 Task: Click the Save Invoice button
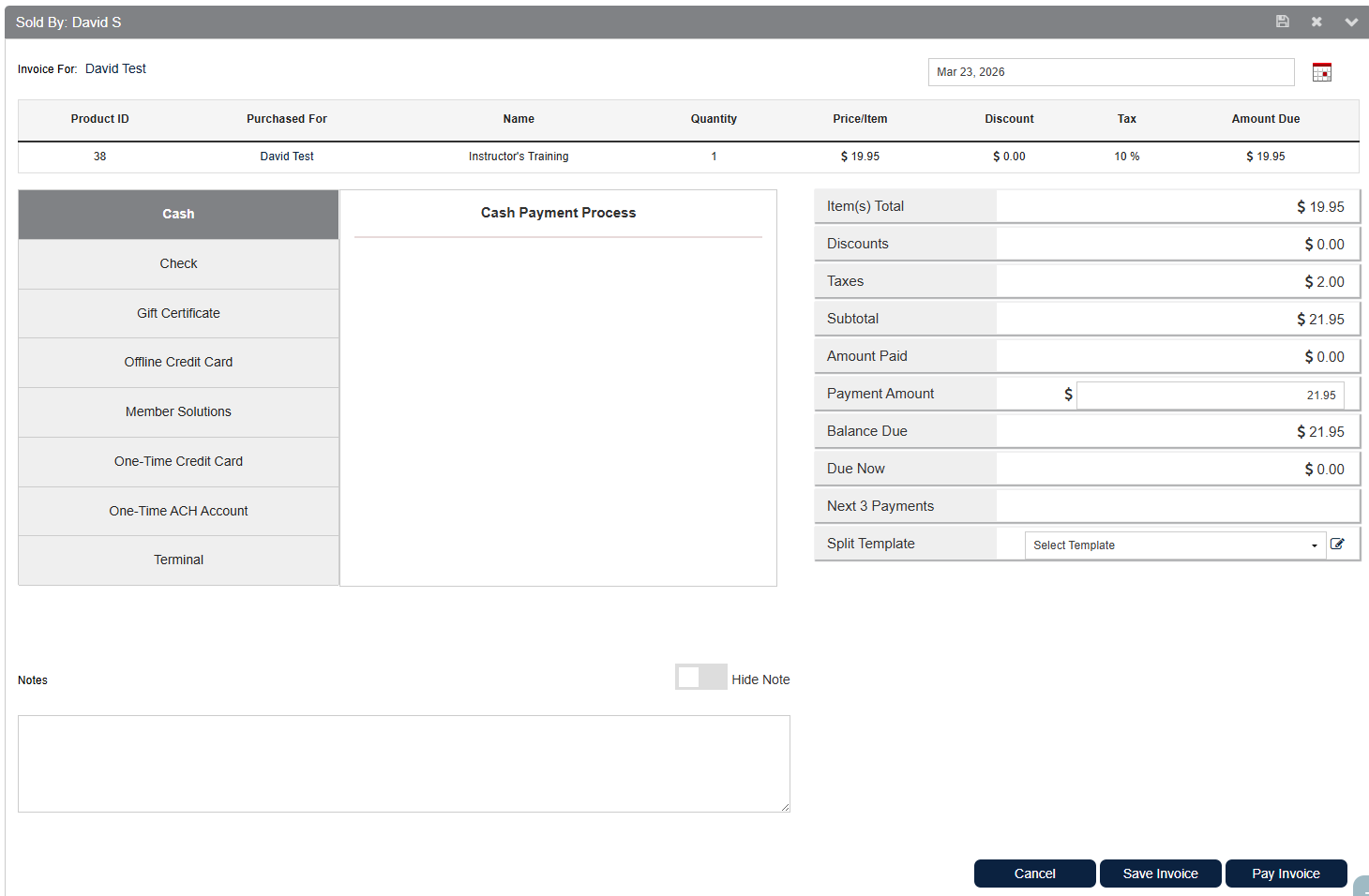coord(1160,874)
